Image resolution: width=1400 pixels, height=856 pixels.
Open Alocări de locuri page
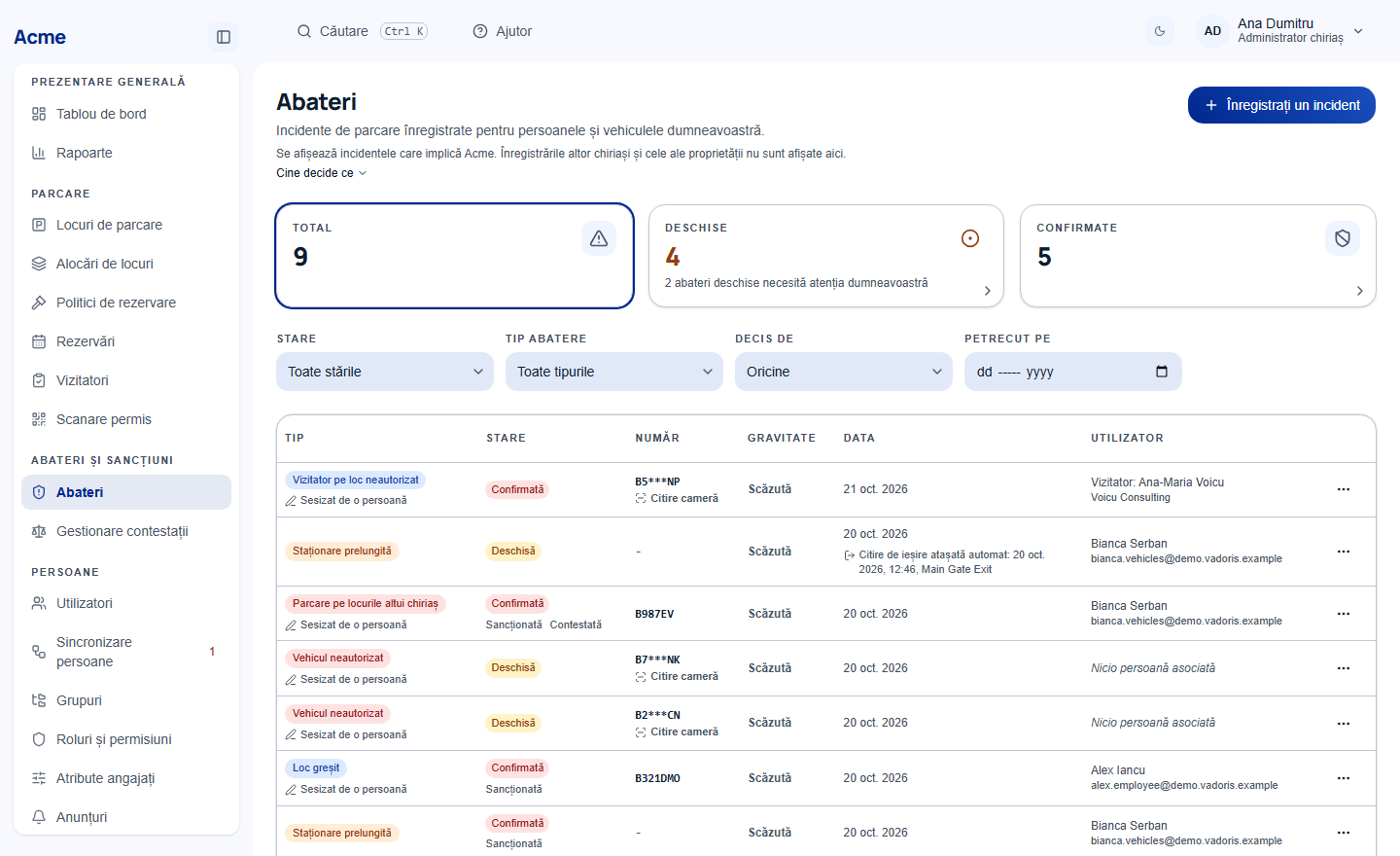(x=126, y=264)
